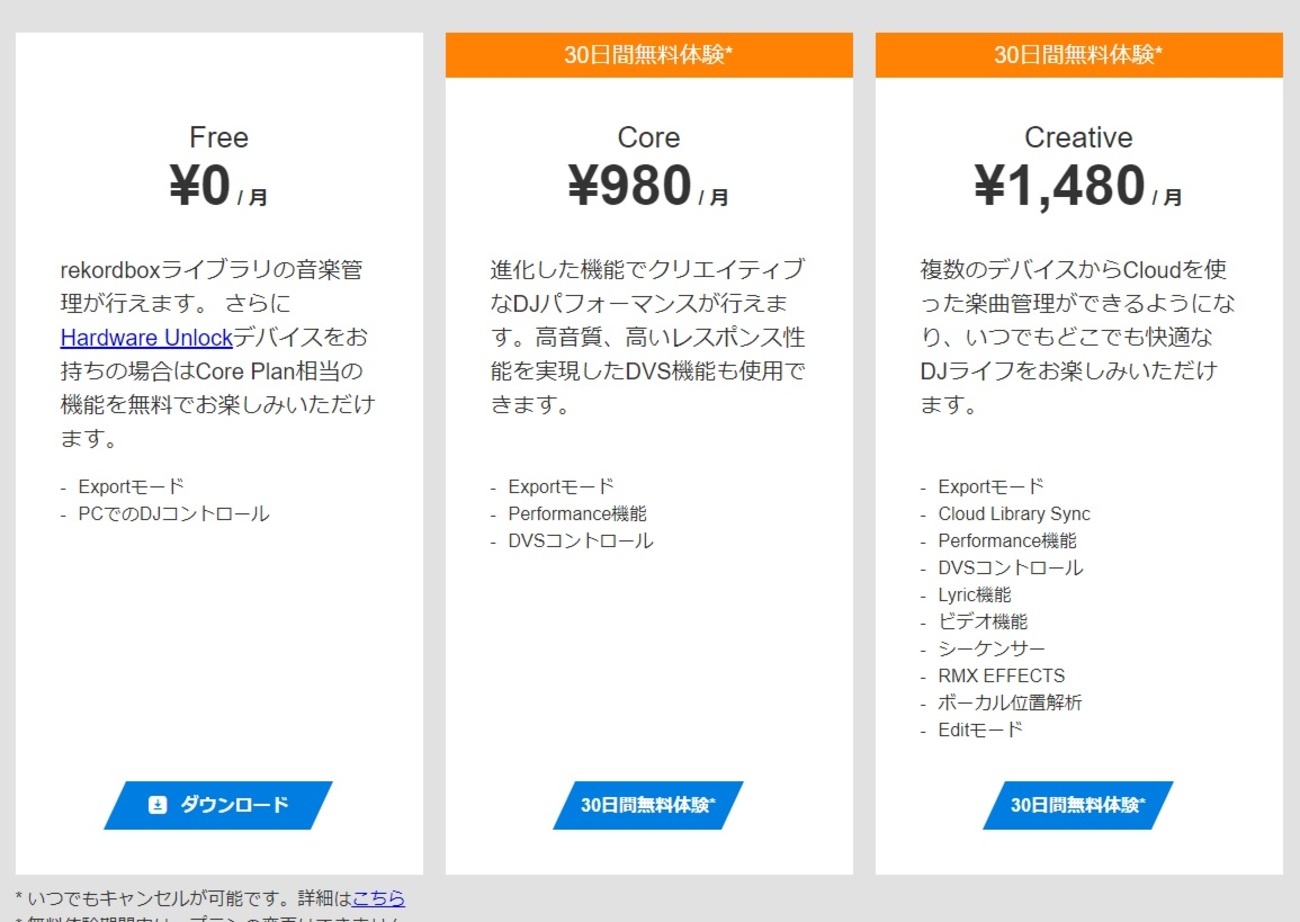Screen dimensions: 1300x922
Task: Click the ¥0 monthly price
Action: (x=219, y=187)
